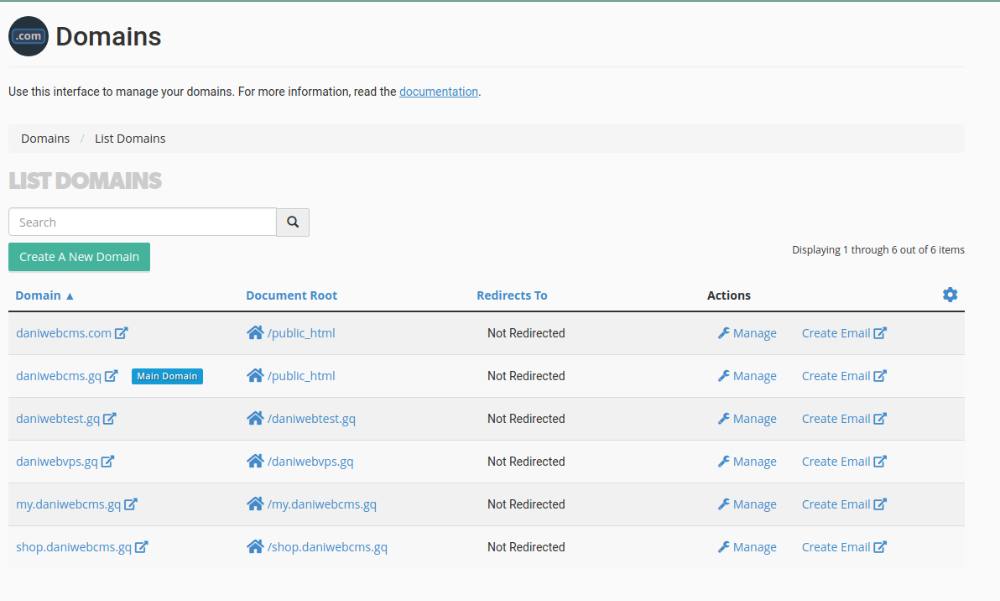Open the table settings gear icon
The image size is (1000, 601).
[x=950, y=295]
